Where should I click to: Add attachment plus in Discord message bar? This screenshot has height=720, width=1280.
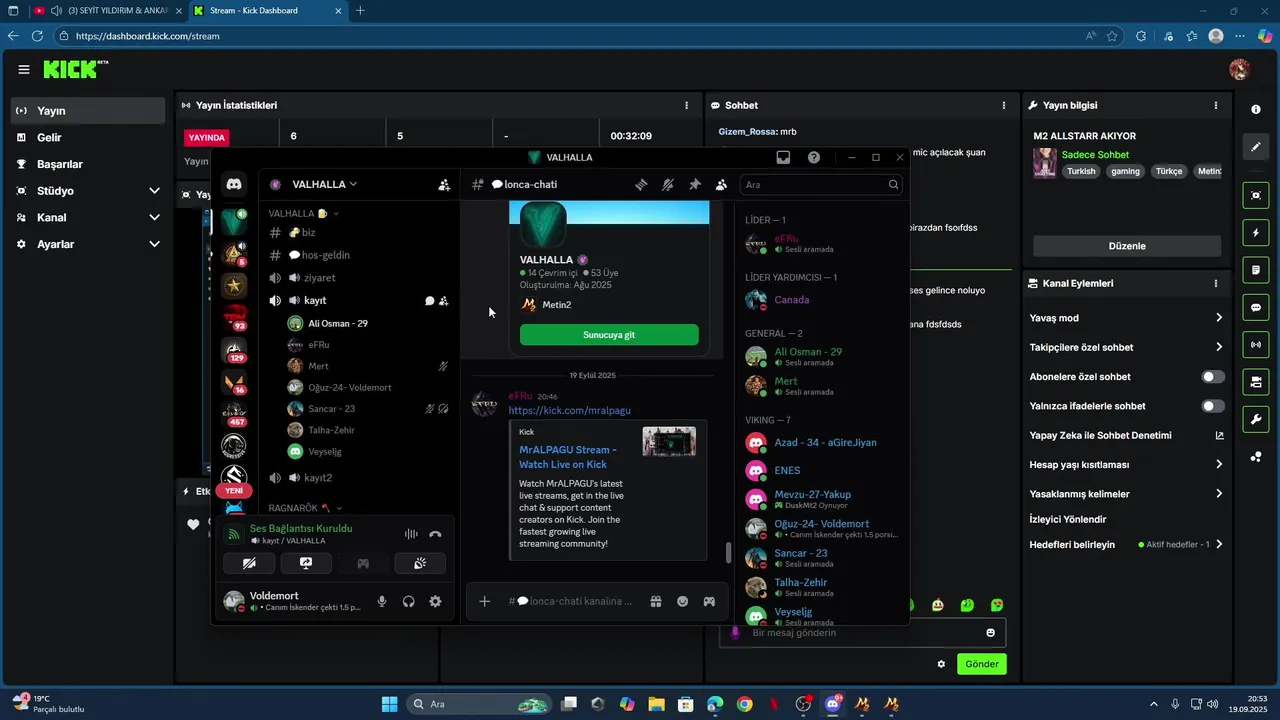(x=484, y=601)
